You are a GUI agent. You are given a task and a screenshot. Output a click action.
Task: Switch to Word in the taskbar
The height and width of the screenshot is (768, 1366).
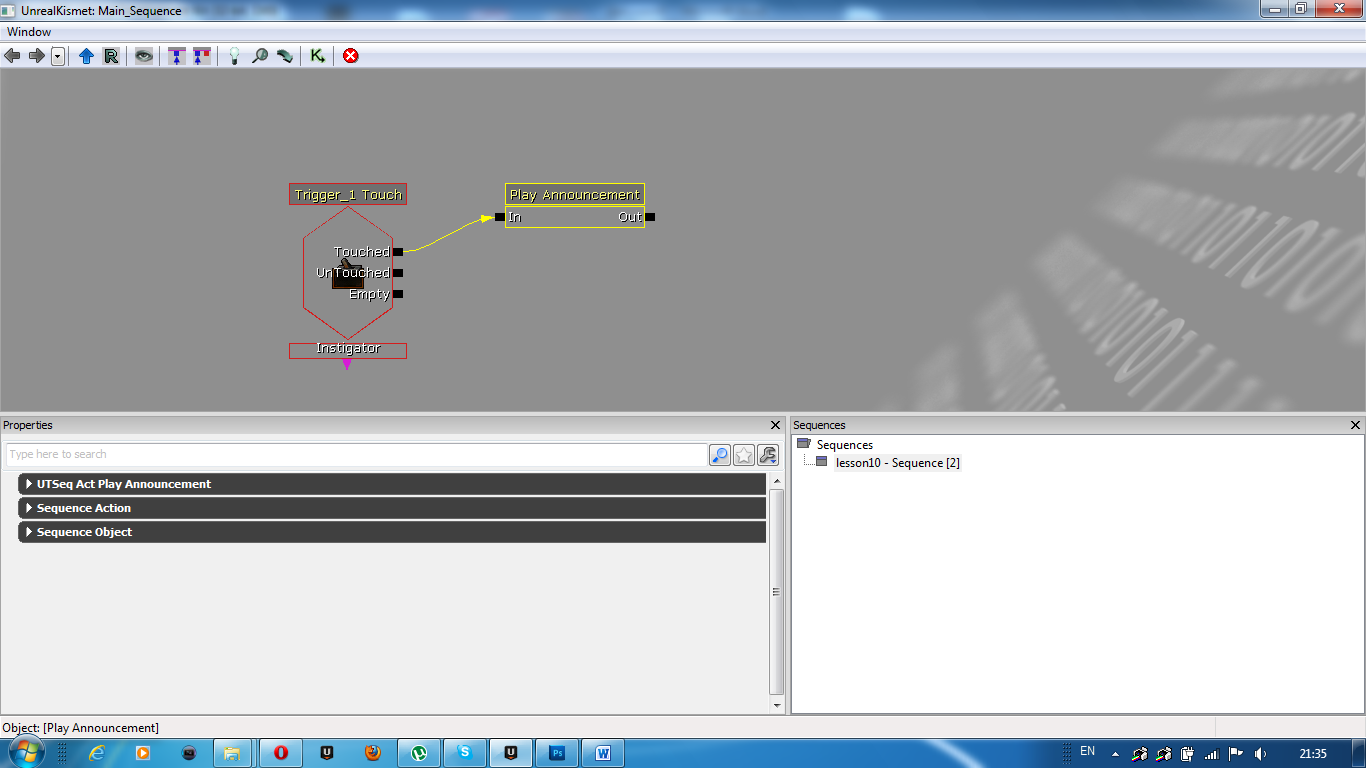603,753
